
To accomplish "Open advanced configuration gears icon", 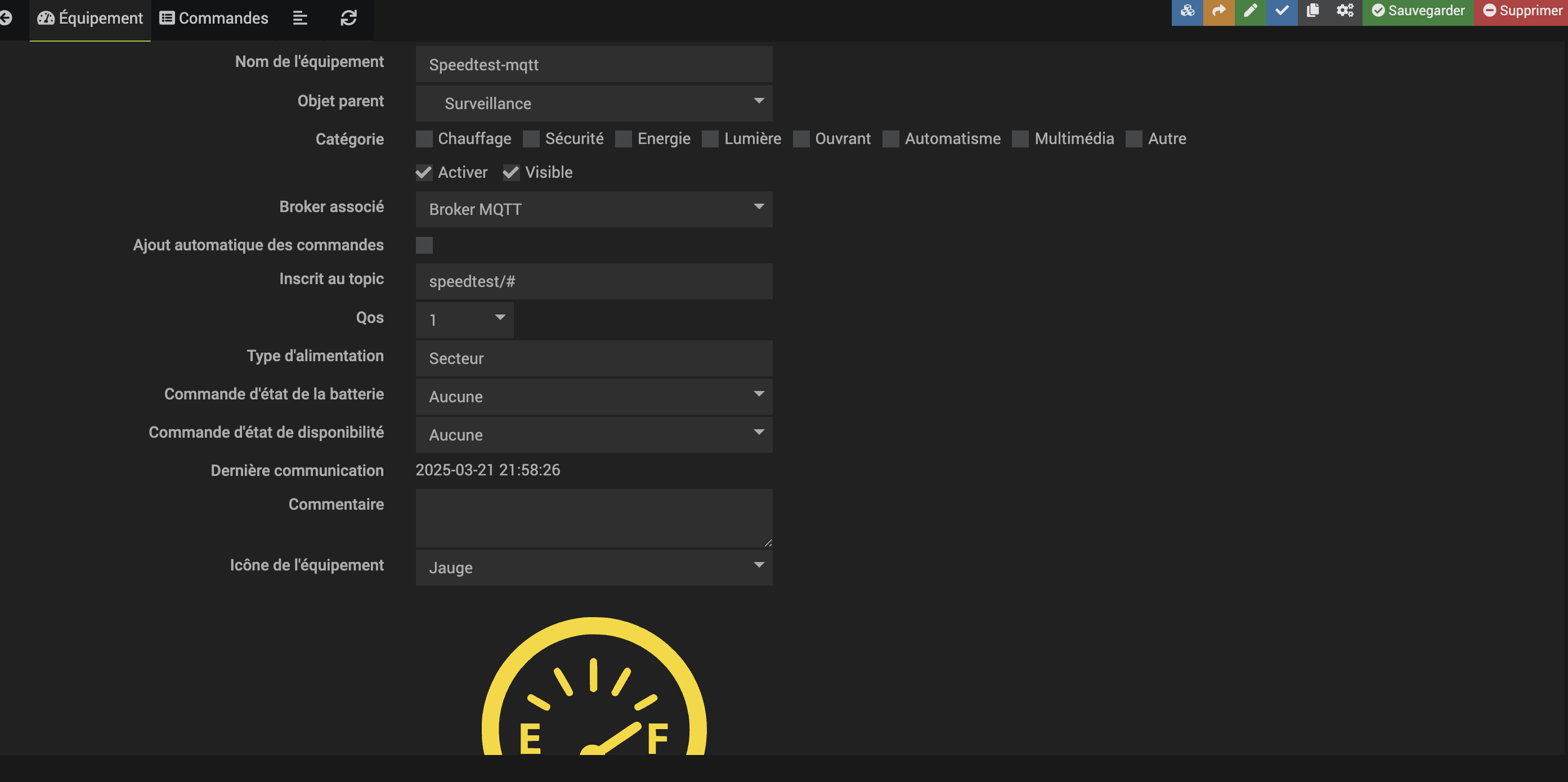I will (x=1345, y=11).
